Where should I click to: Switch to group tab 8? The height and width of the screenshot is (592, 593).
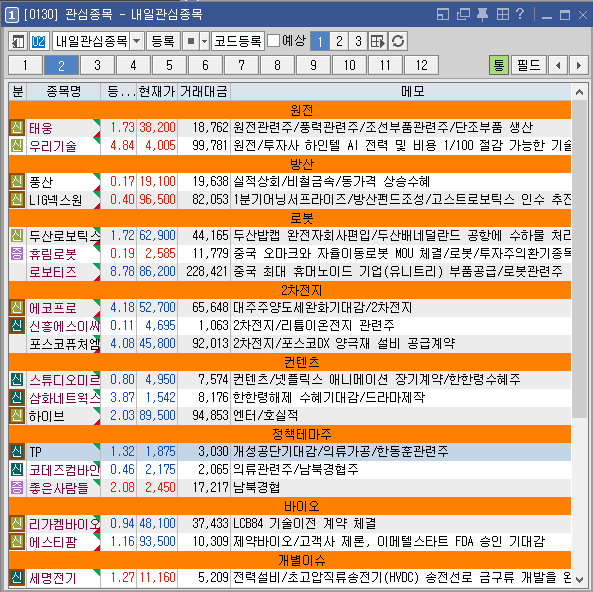pos(277,65)
